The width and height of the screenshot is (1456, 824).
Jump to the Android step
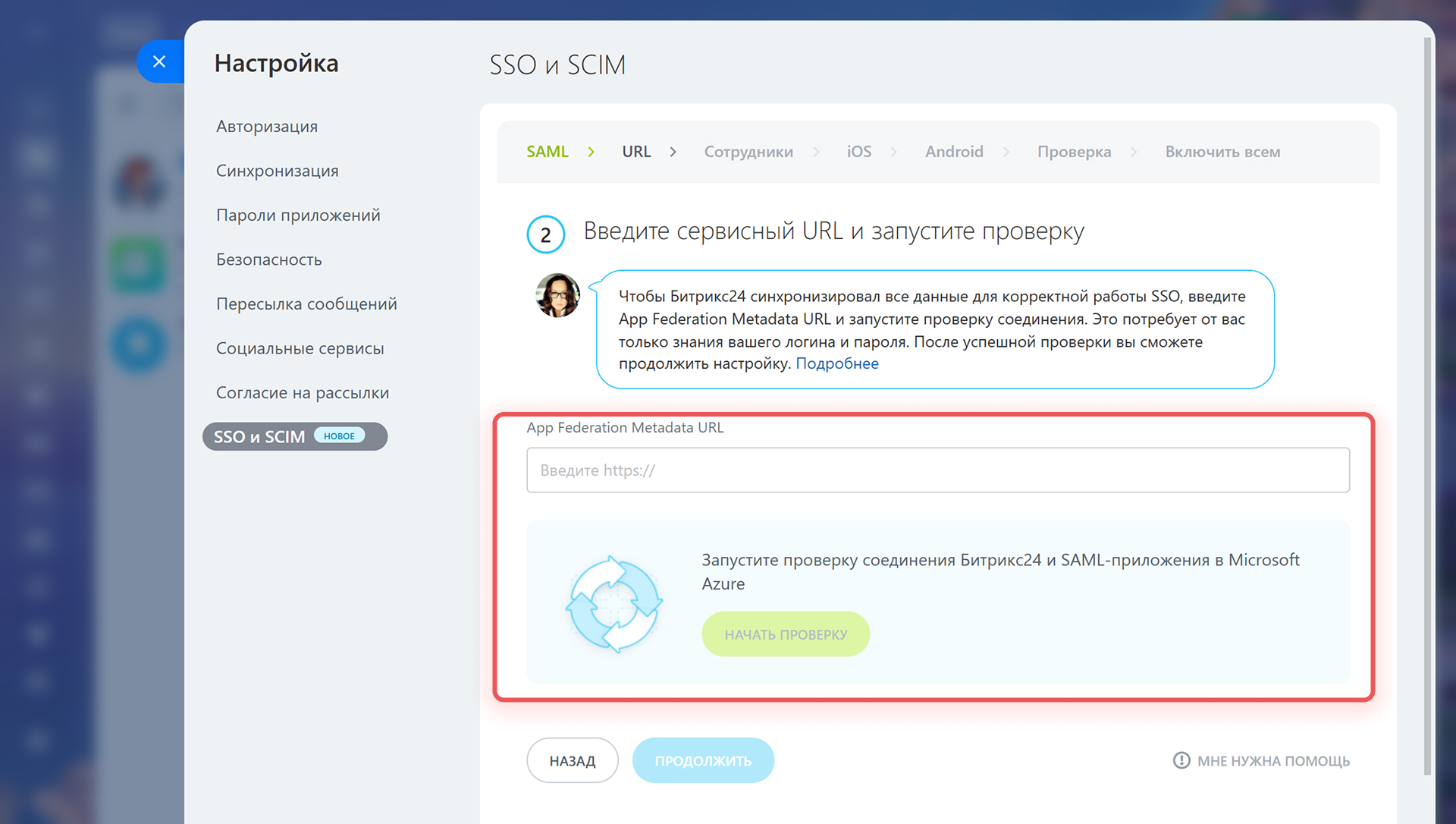954,152
